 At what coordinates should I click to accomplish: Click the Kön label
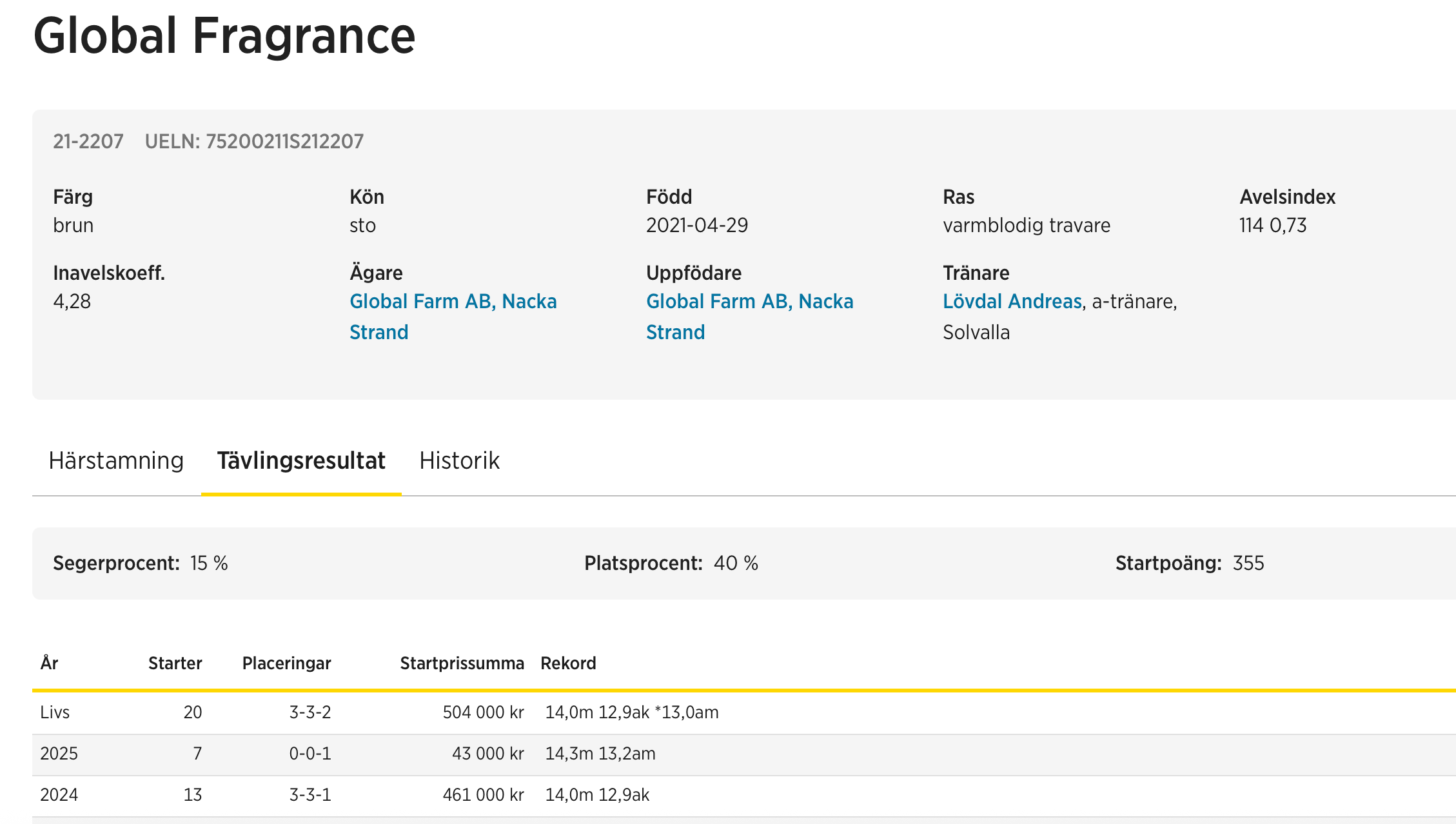367,197
